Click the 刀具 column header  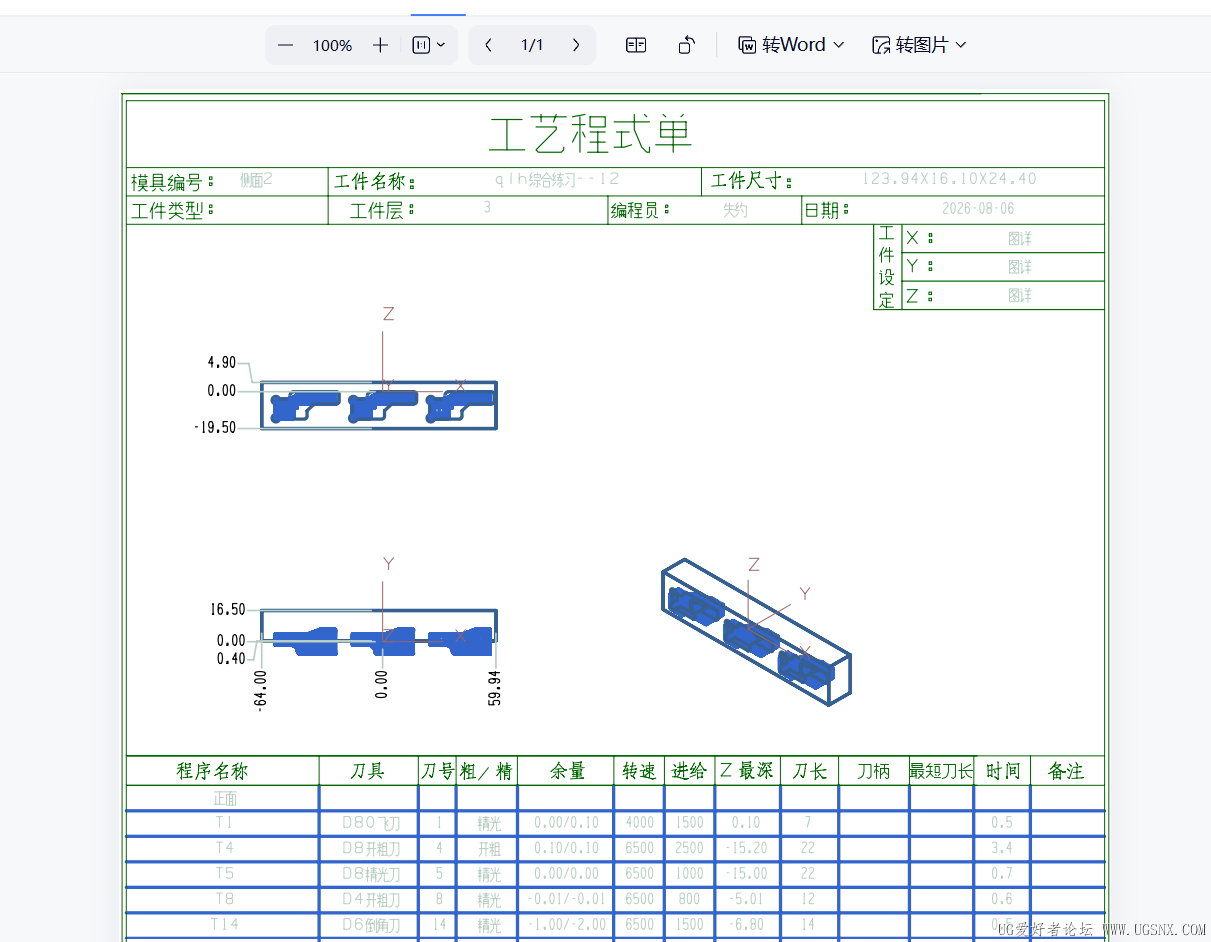[x=368, y=771]
